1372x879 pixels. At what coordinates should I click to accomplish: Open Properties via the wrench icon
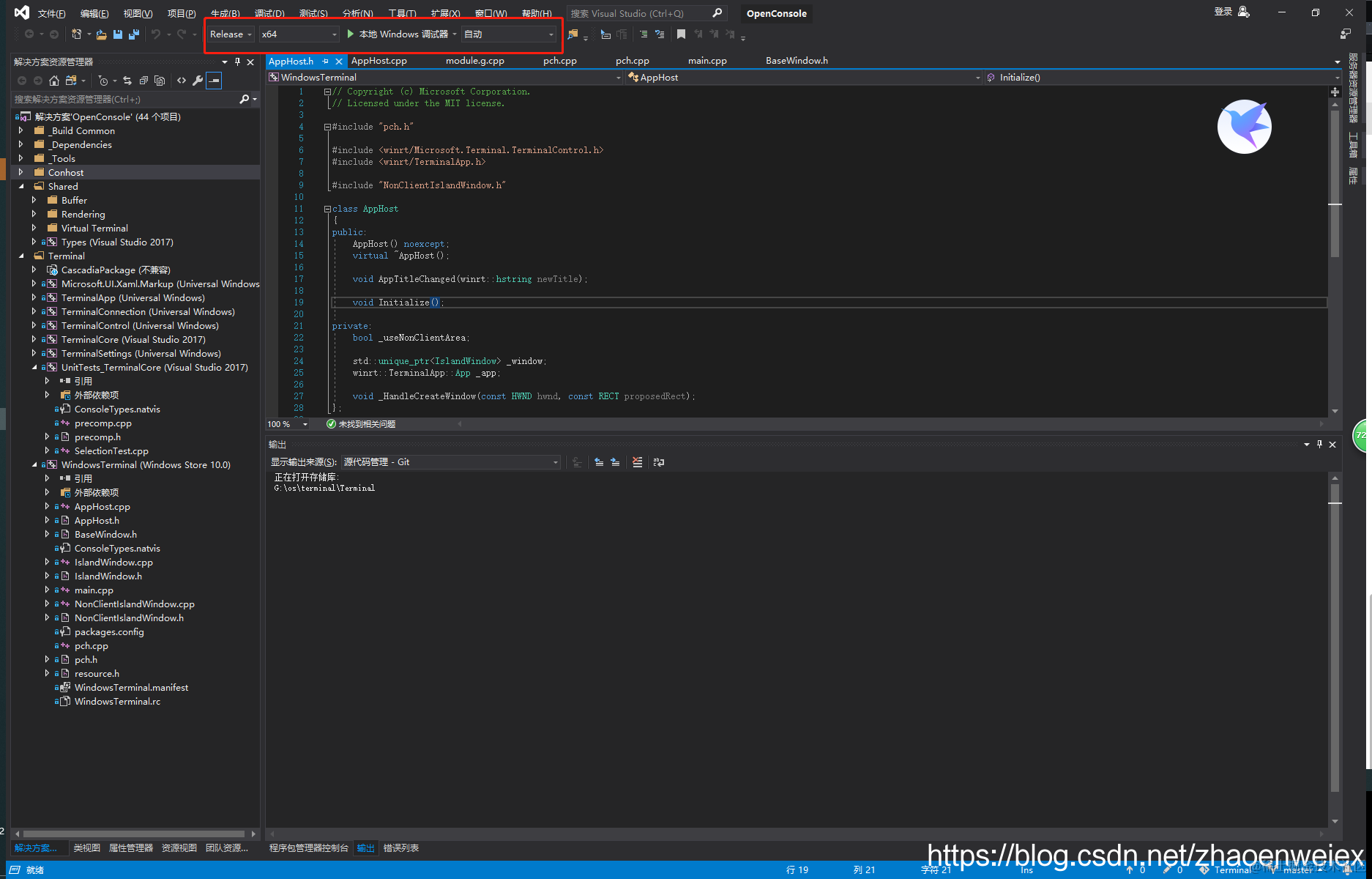198,81
